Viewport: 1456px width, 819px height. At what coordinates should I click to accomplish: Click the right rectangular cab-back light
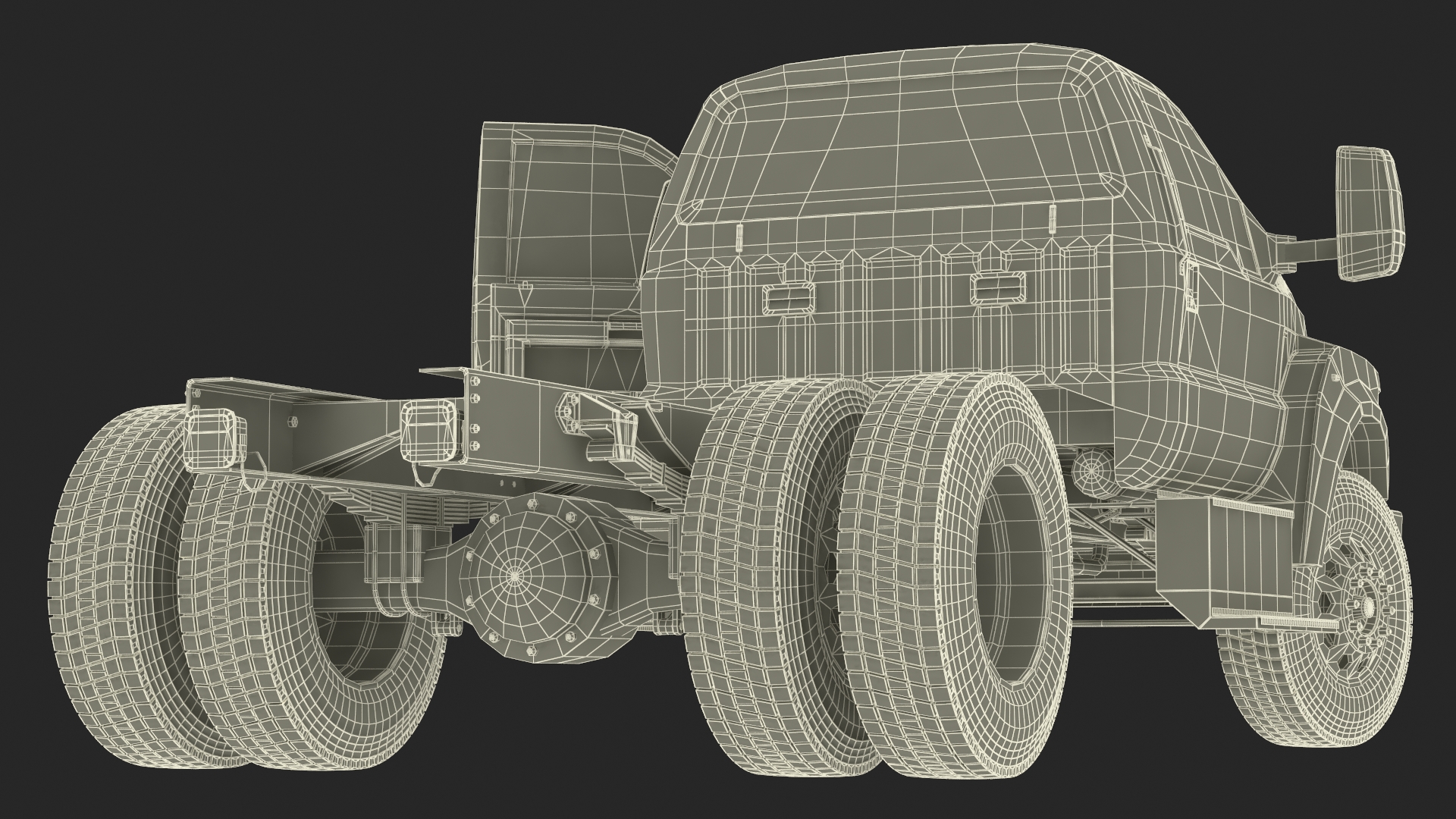click(999, 287)
